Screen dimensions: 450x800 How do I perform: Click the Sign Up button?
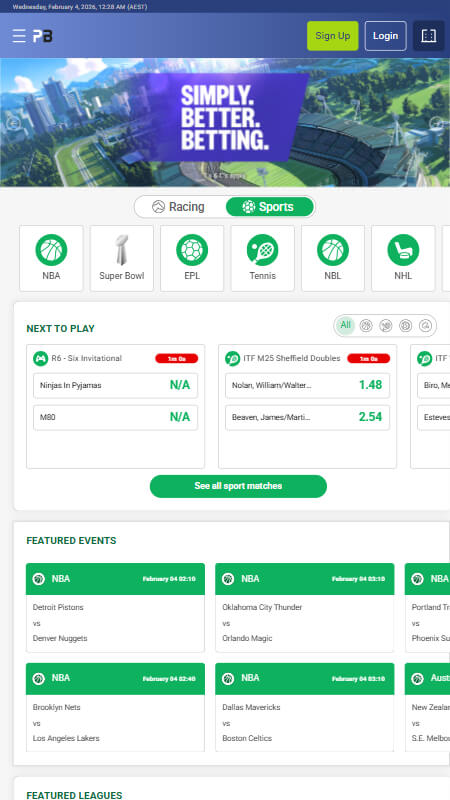pyautogui.click(x=333, y=36)
